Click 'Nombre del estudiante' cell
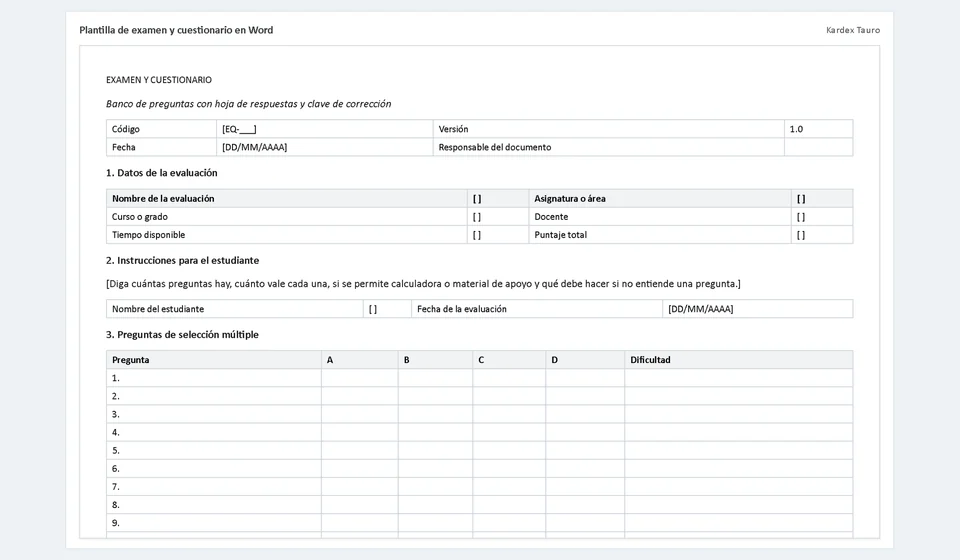Image resolution: width=960 pixels, height=560 pixels. 234,309
